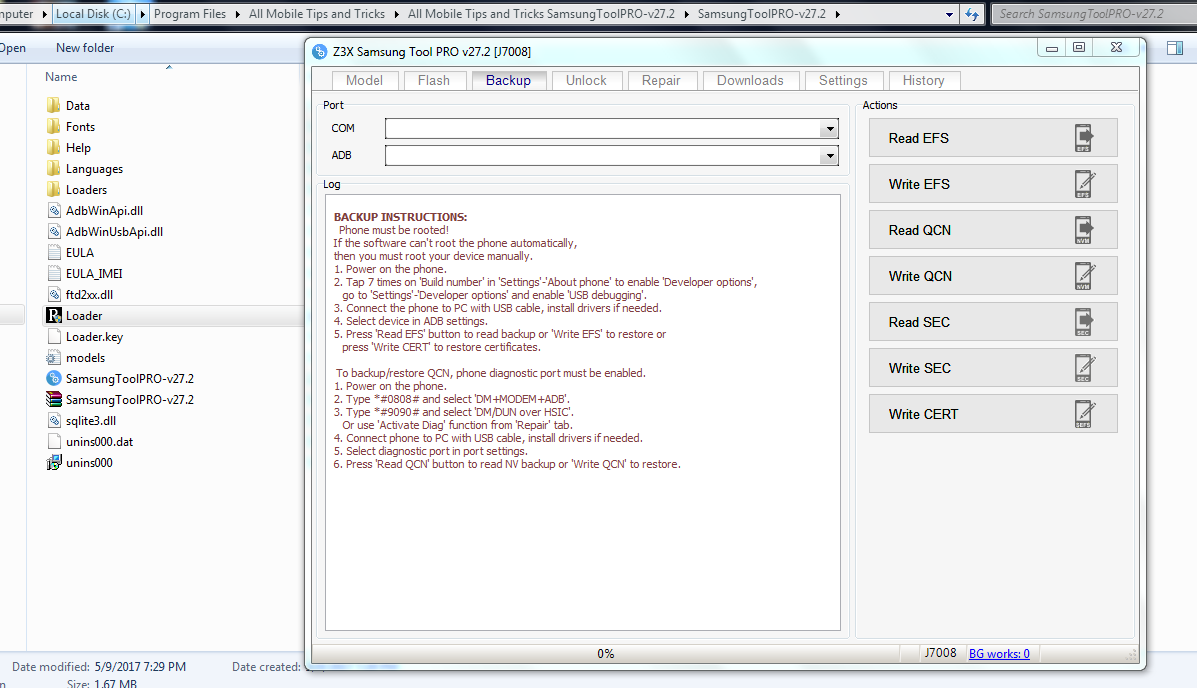Select the Loader application icon
This screenshot has width=1197, height=688.
pos(53,315)
